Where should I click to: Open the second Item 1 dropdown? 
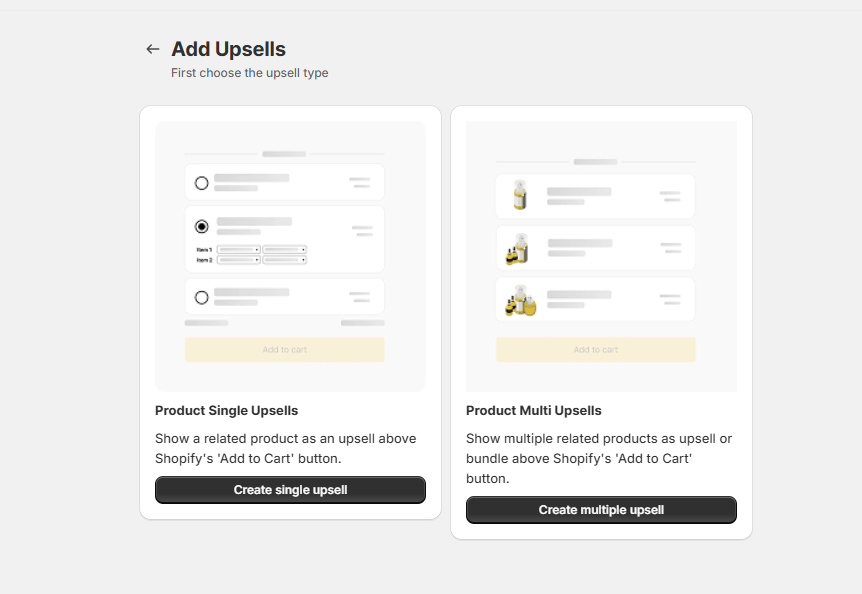(284, 249)
